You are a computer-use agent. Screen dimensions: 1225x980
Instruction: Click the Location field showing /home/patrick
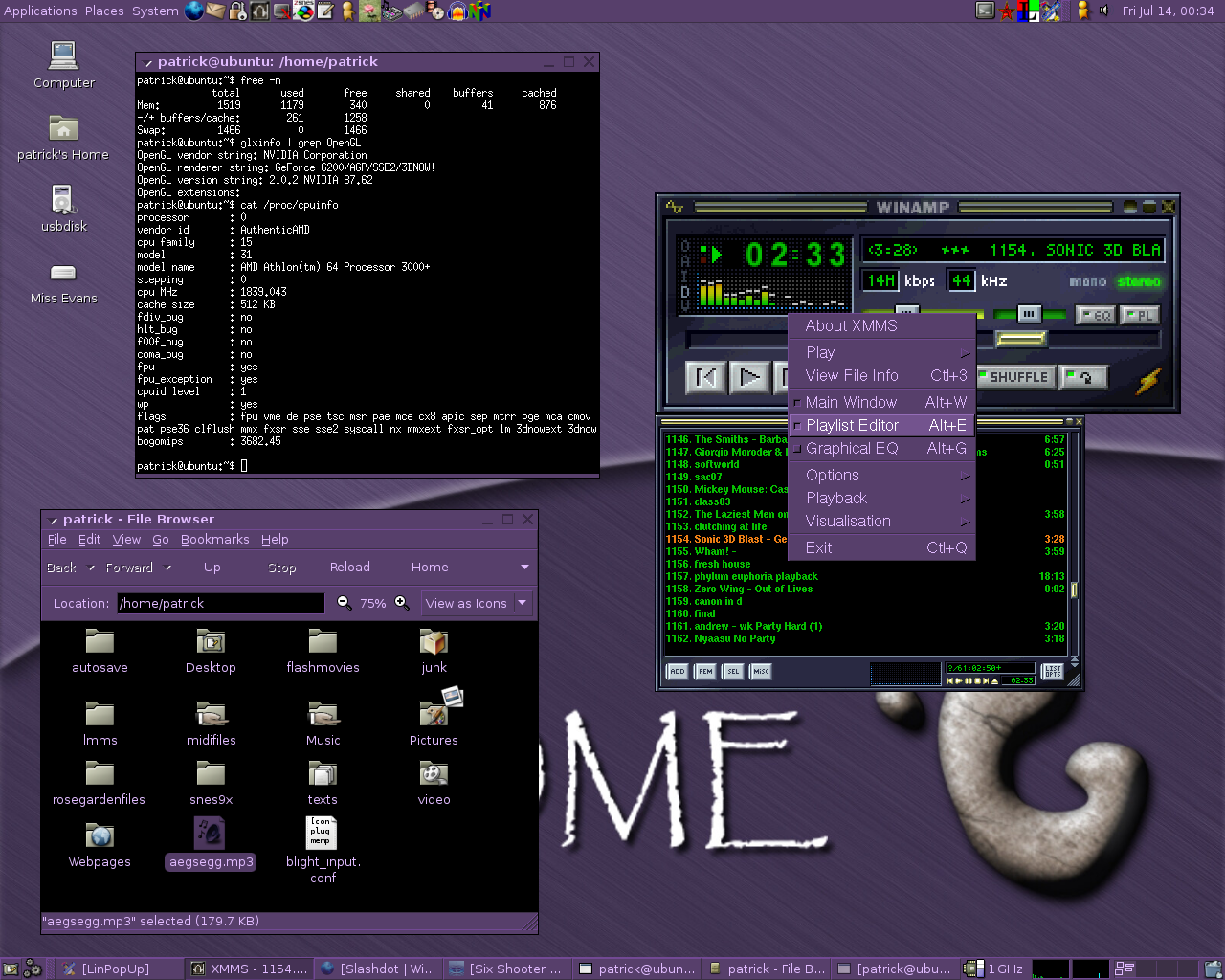click(x=221, y=603)
